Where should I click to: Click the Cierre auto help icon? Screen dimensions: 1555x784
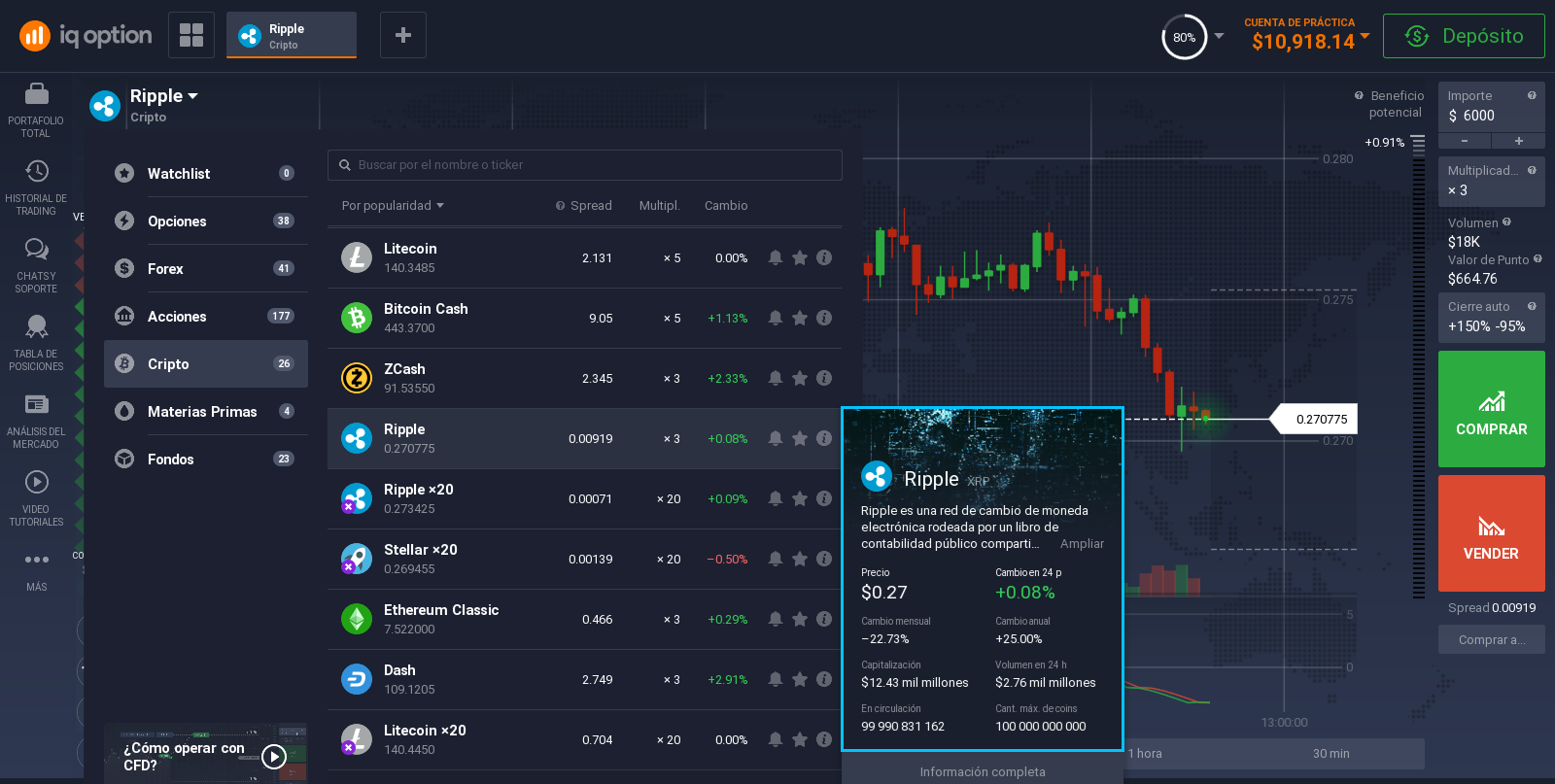pos(1532,306)
